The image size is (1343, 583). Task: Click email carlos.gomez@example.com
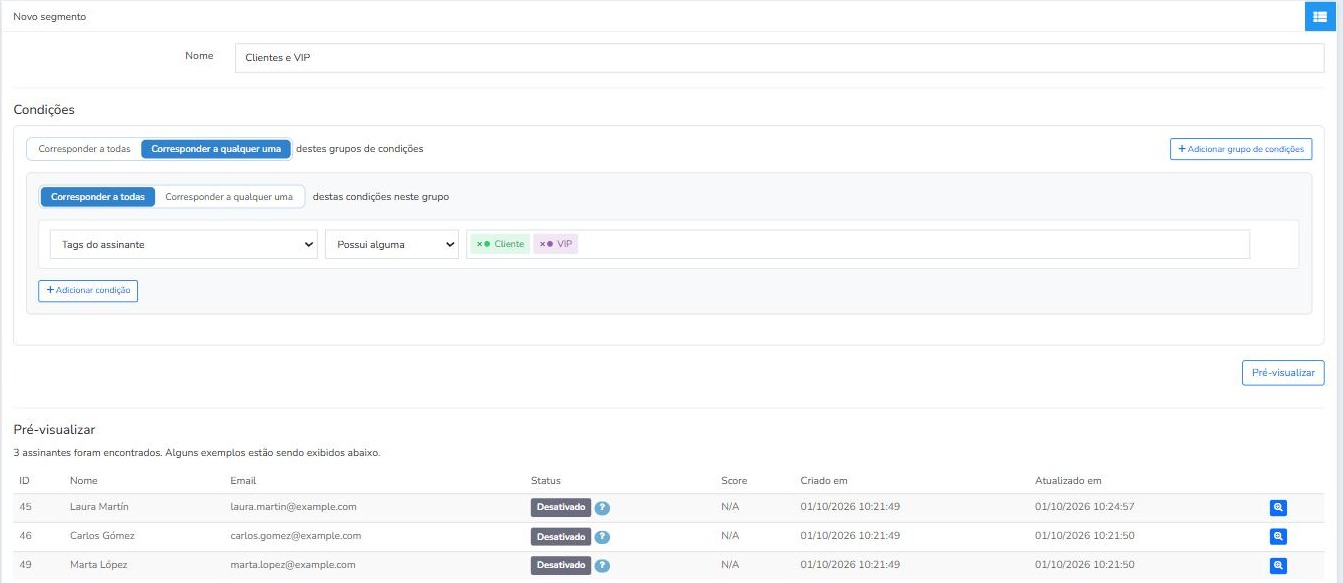click(x=295, y=536)
